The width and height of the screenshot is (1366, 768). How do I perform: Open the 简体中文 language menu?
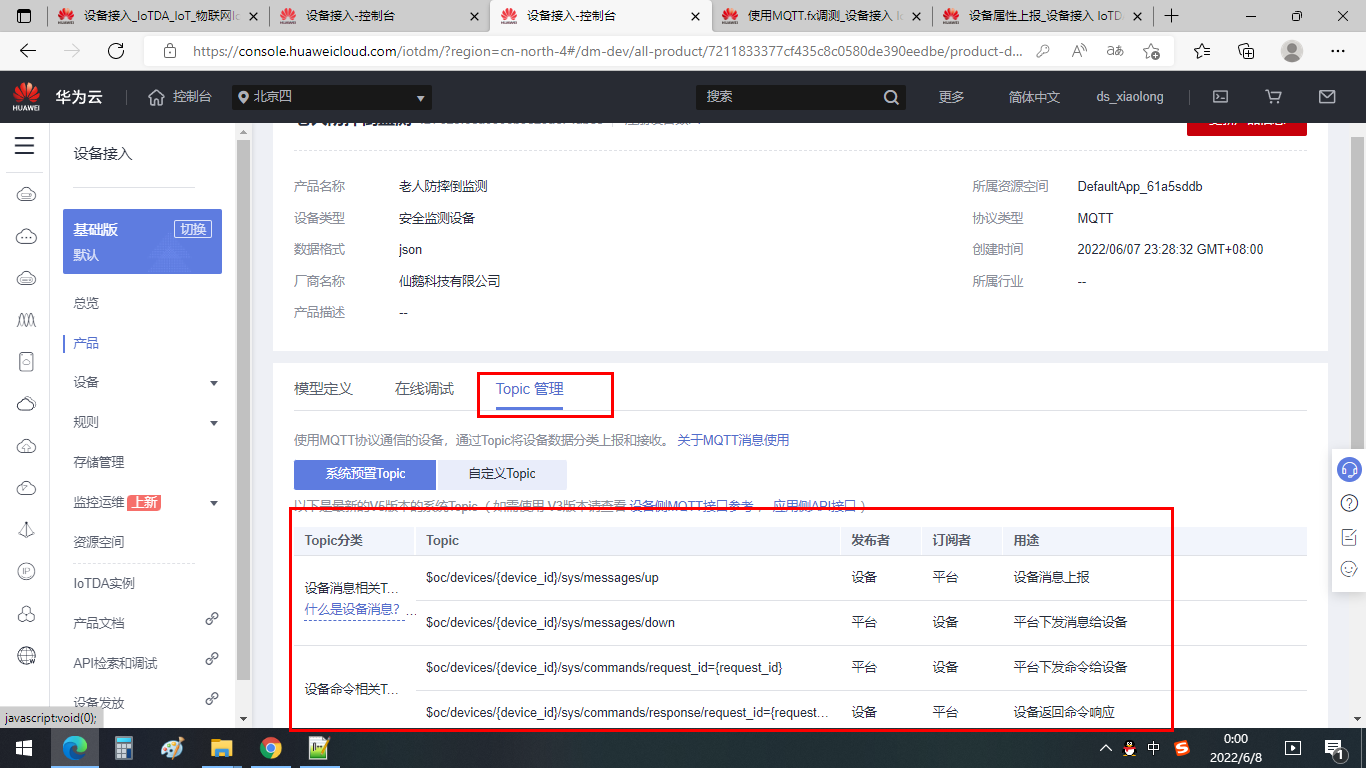coord(1034,97)
